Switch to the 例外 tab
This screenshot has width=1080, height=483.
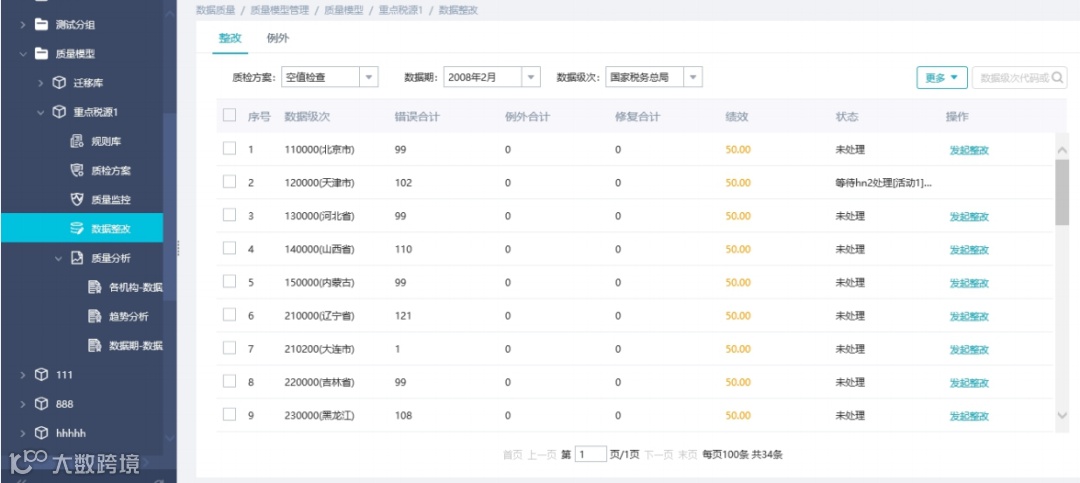point(278,39)
